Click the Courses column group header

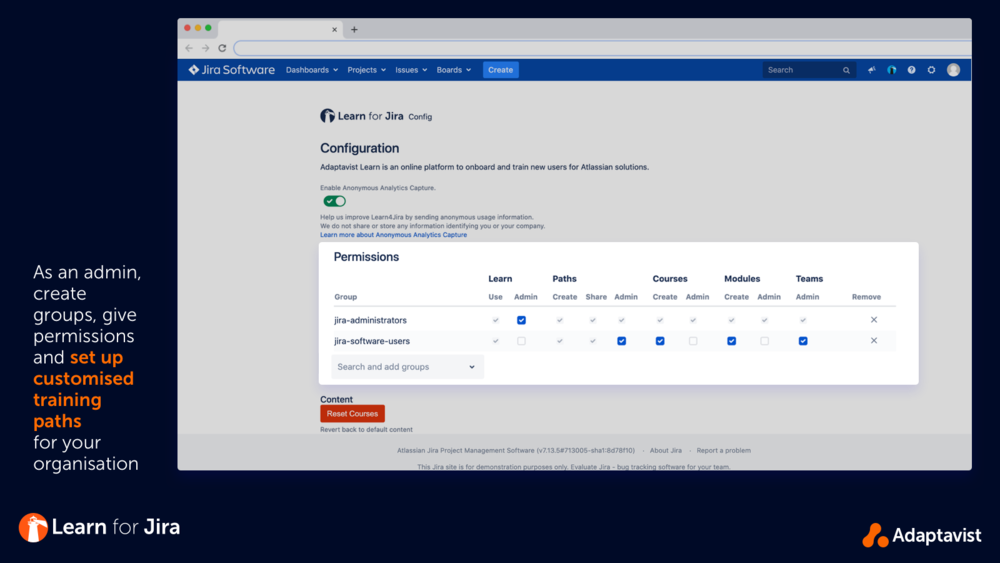coord(670,279)
